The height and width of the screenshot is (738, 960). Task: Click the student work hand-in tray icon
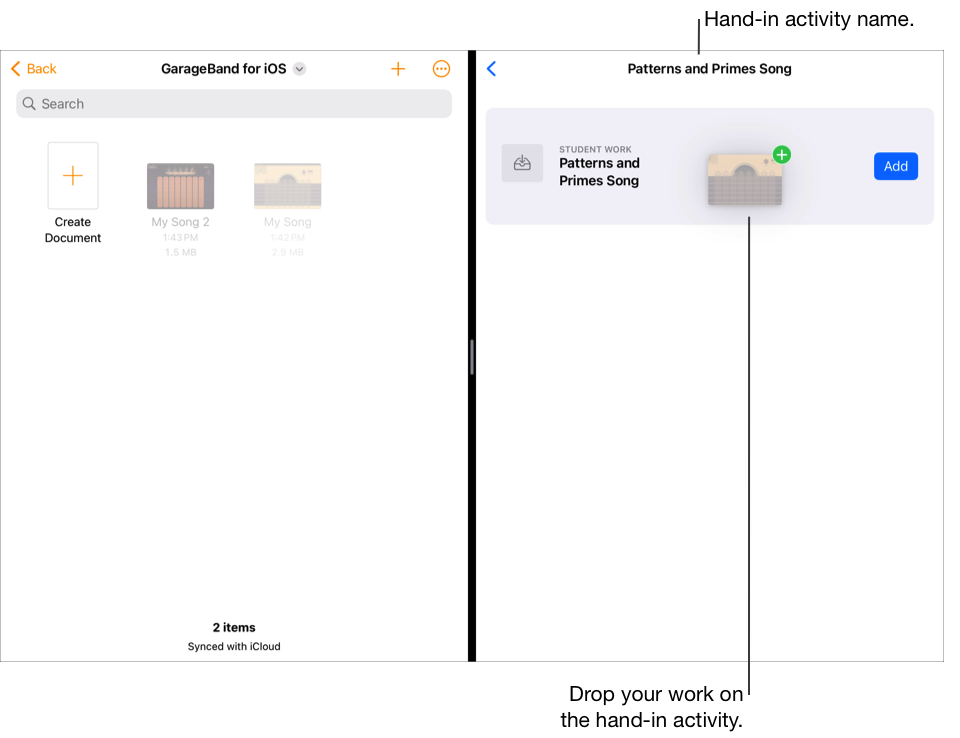coord(522,163)
